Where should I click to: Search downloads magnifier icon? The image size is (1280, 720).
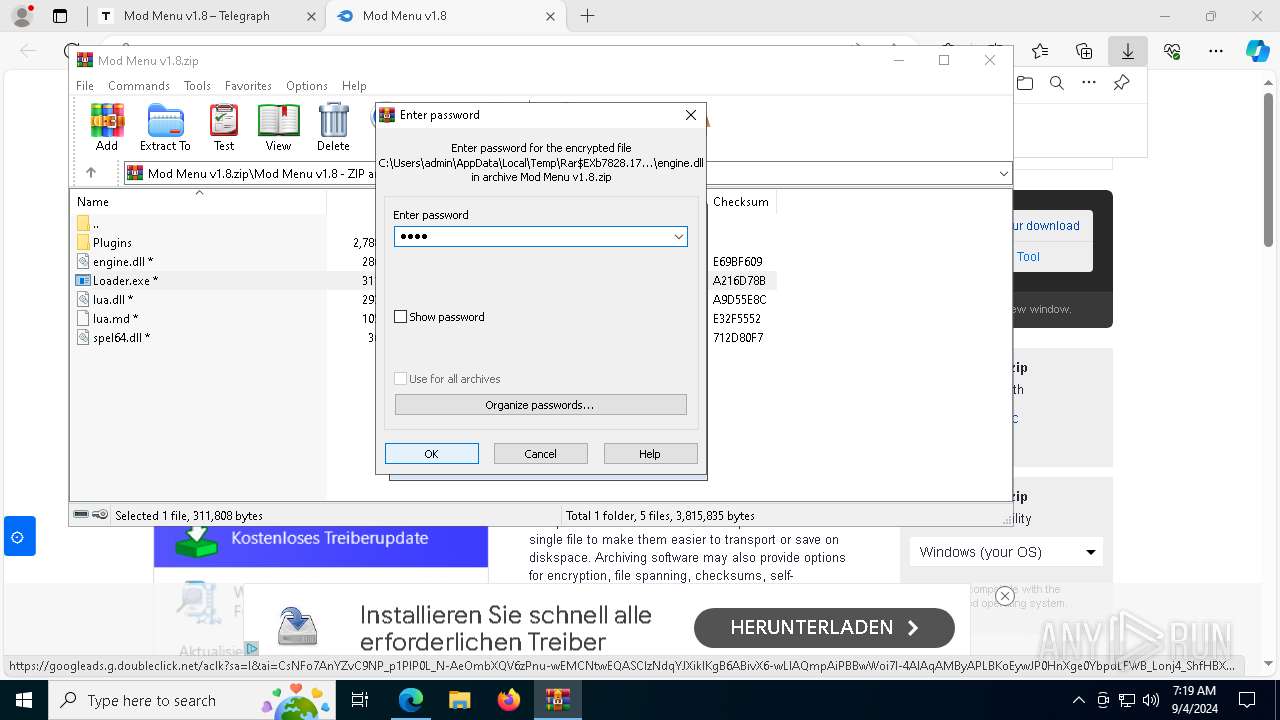tap(1056, 83)
